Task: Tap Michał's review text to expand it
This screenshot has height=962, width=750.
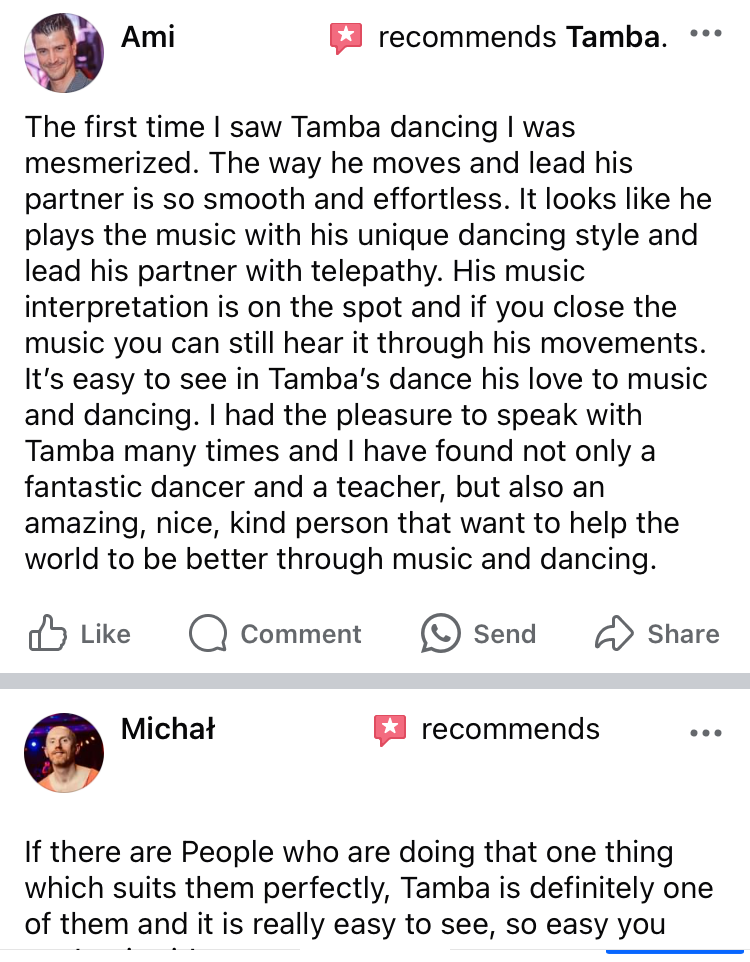Action: click(368, 888)
